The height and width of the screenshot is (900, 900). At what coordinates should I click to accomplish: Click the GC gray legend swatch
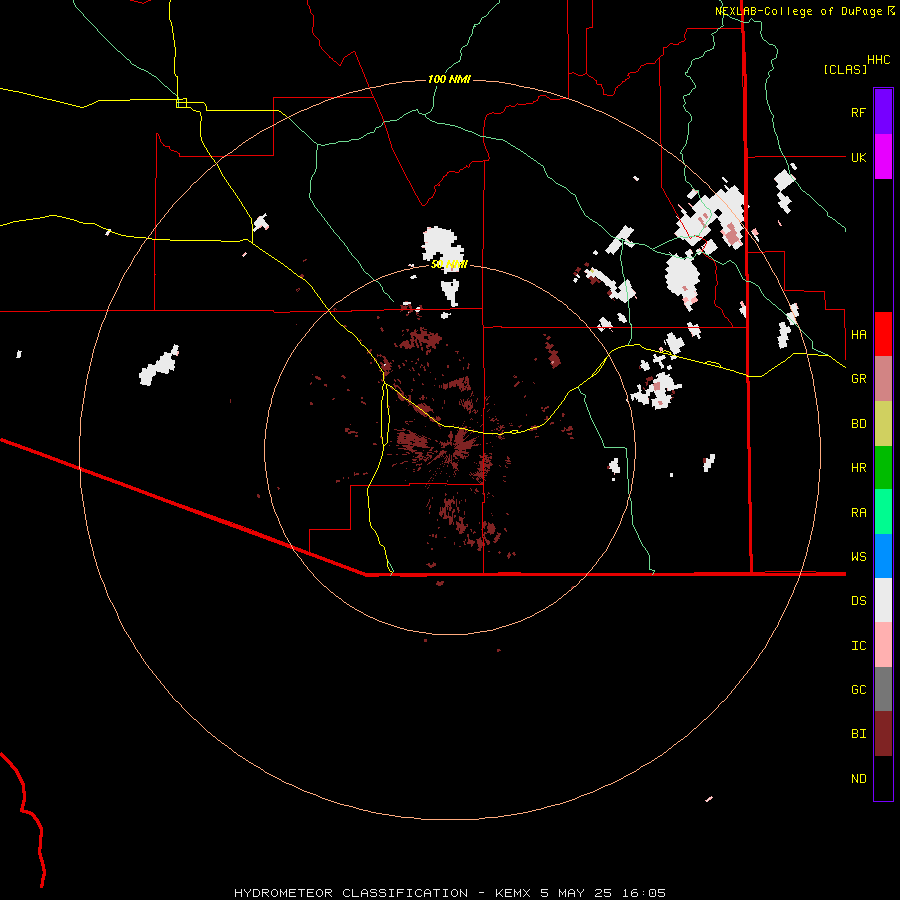point(883,689)
